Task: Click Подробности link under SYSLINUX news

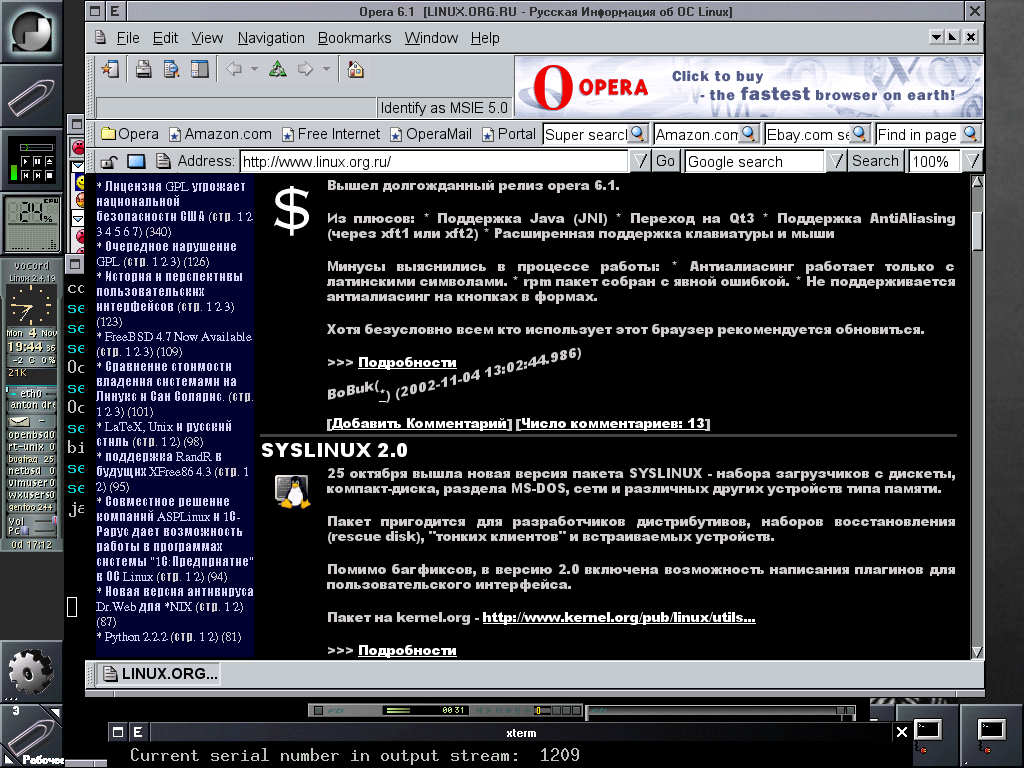Action: pyautogui.click(x=407, y=650)
